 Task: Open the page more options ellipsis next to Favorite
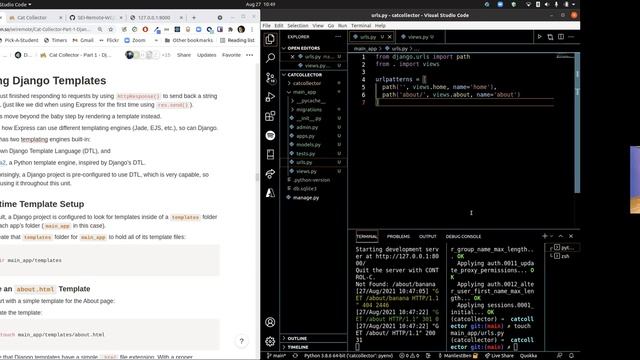(x=250, y=55)
